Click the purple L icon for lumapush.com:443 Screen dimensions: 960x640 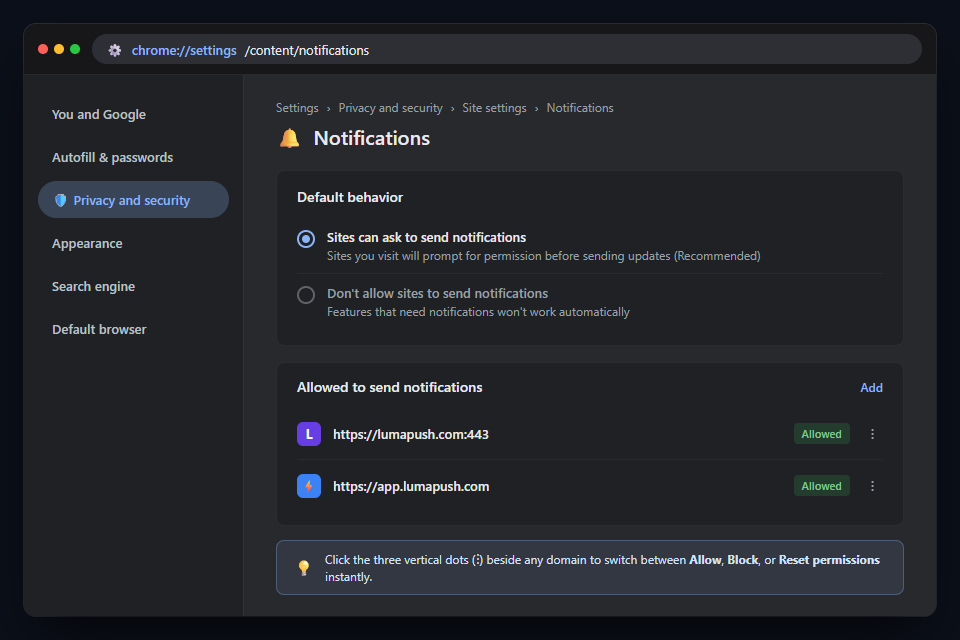click(x=309, y=434)
